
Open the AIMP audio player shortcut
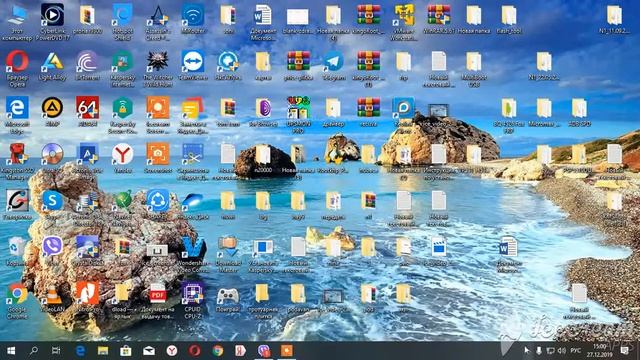[52, 112]
